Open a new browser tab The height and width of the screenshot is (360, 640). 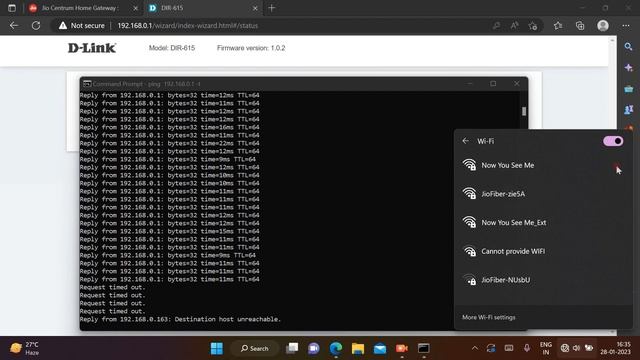272,8
